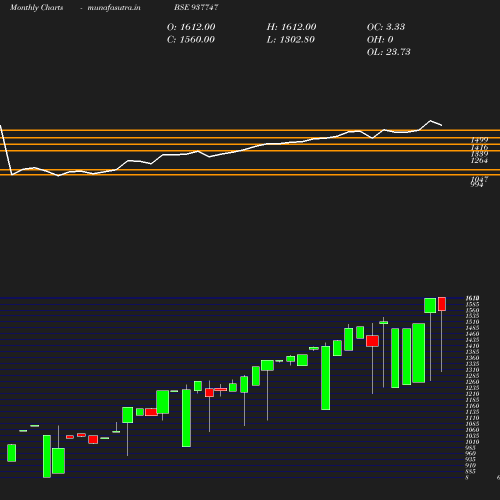Click the peak point of white line chart
Image resolution: width=500 pixels, height=500 pixels.
pyautogui.click(x=430, y=120)
